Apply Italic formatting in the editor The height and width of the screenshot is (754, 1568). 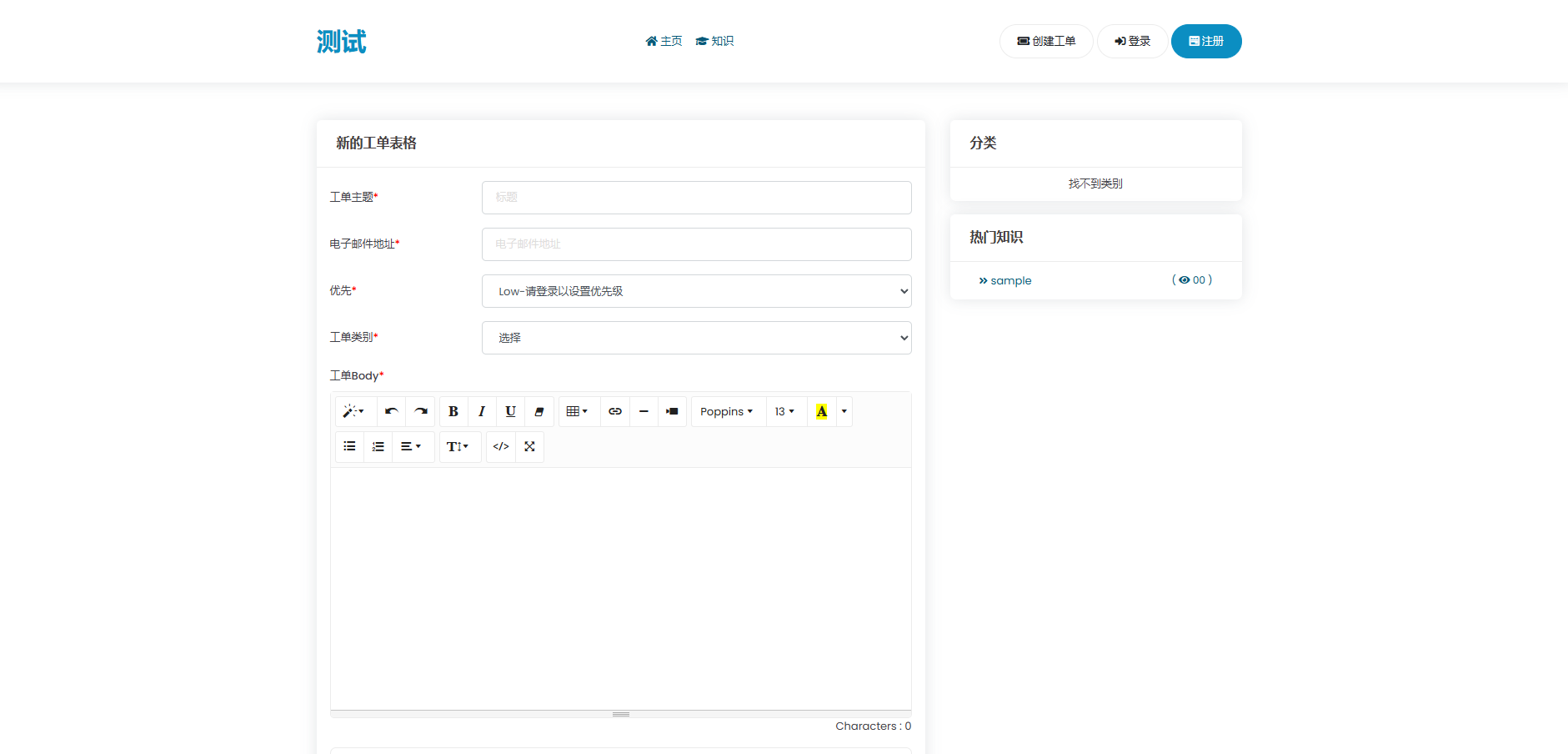pos(481,411)
